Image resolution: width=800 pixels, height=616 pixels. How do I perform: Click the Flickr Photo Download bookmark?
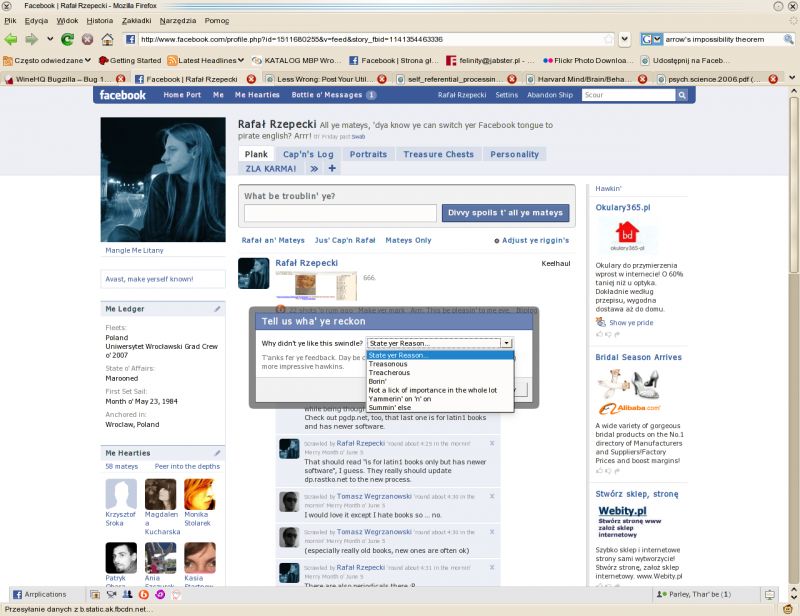tap(590, 60)
